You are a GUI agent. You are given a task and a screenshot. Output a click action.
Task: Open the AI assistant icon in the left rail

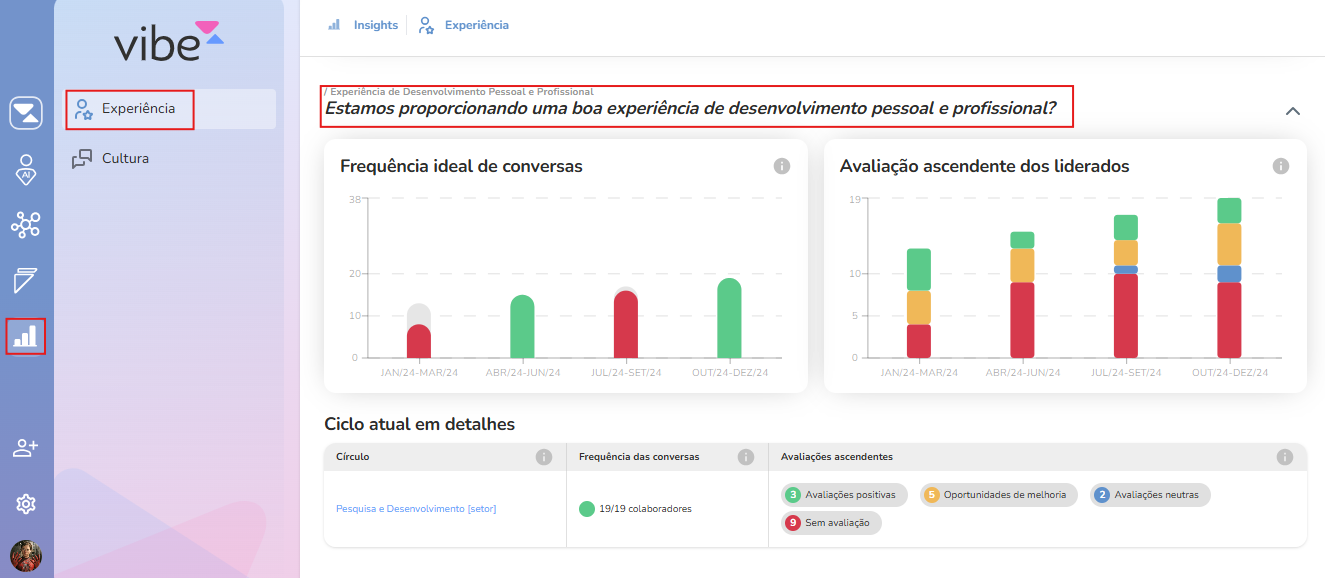[26, 169]
